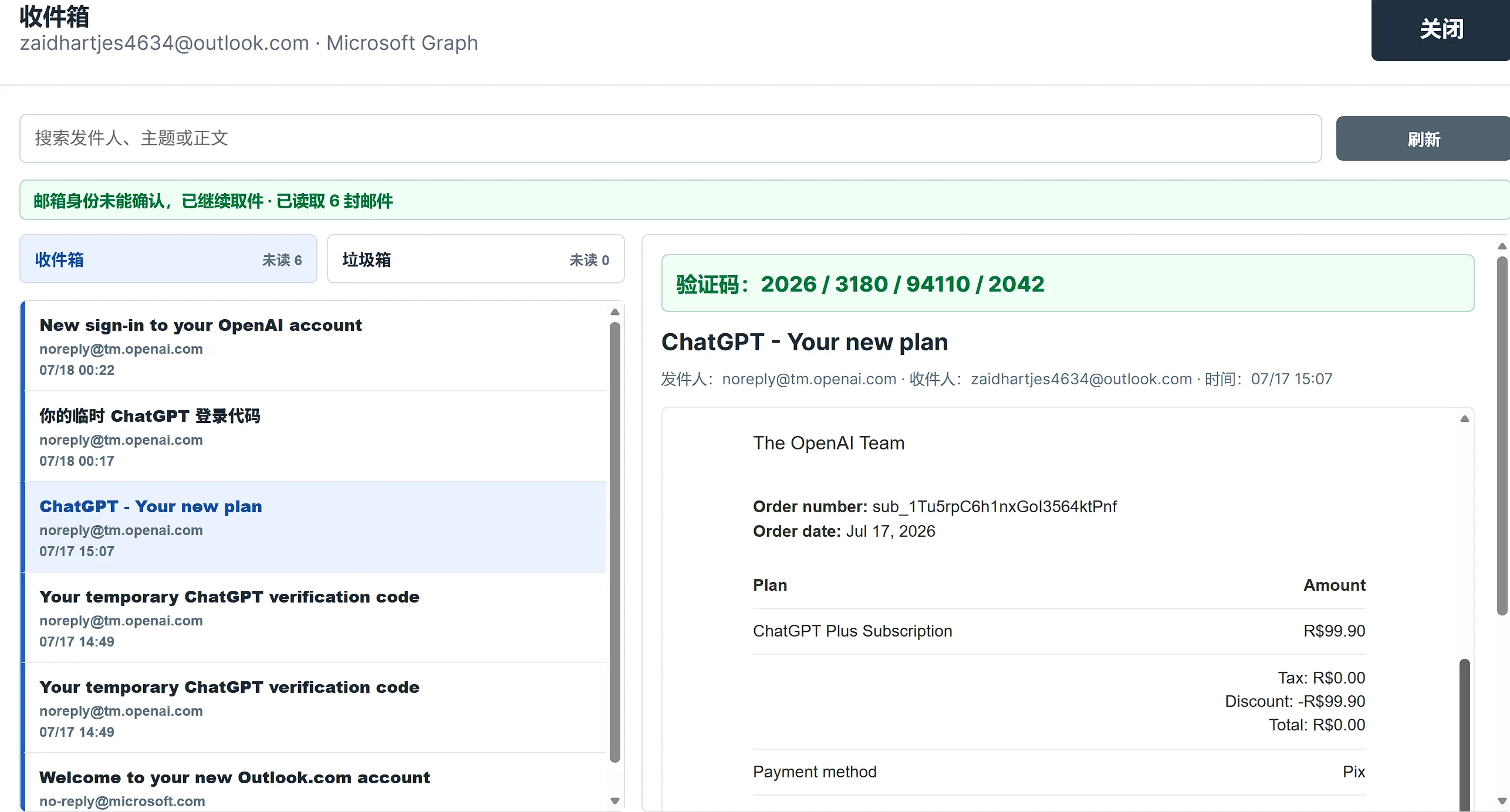Click the detail panel outer scroll-down arrow
The height and width of the screenshot is (812, 1510).
coord(1502,801)
